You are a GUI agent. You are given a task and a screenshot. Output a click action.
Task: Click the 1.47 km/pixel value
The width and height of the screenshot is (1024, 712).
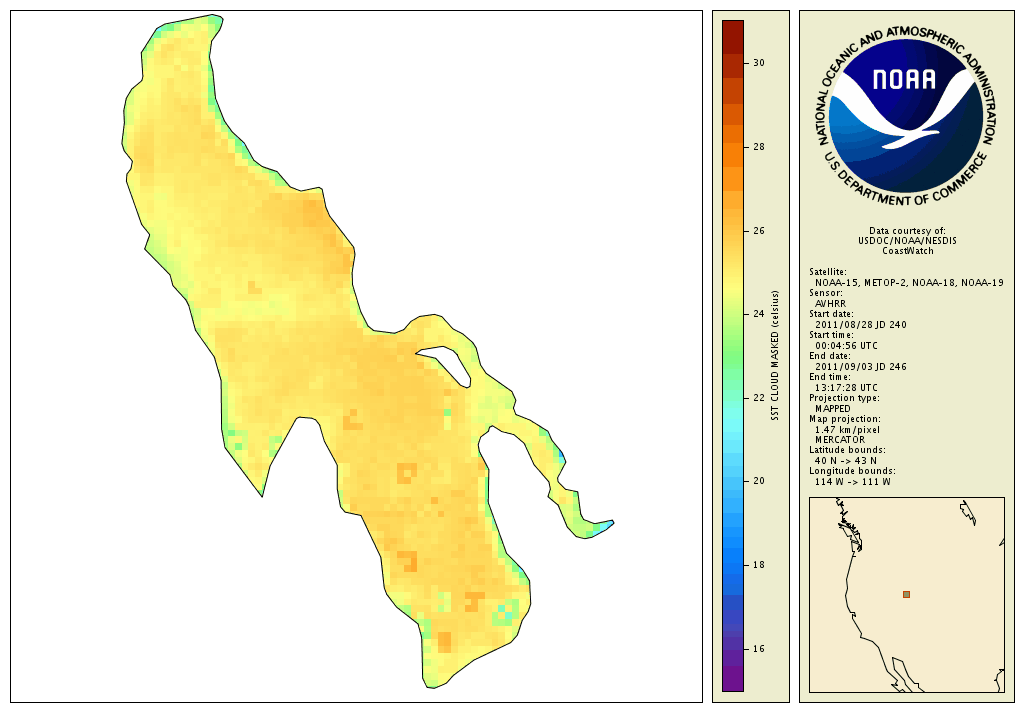coord(847,430)
